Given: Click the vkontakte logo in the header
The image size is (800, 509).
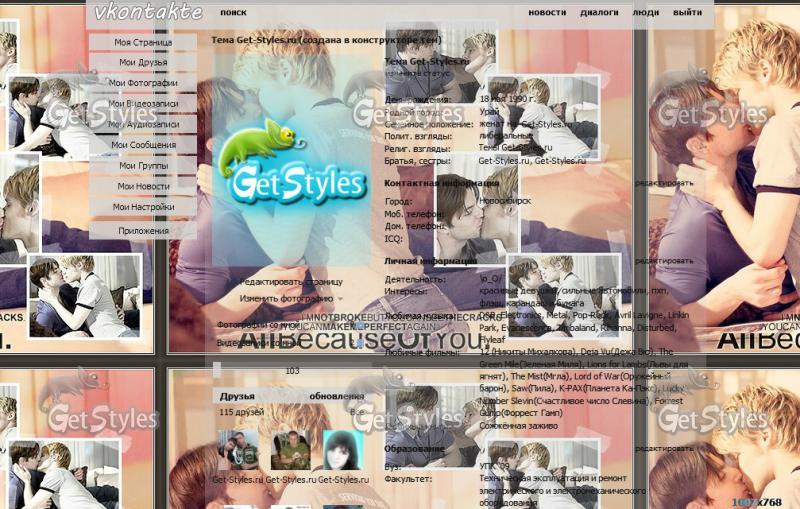Looking at the screenshot, I should [x=148, y=13].
